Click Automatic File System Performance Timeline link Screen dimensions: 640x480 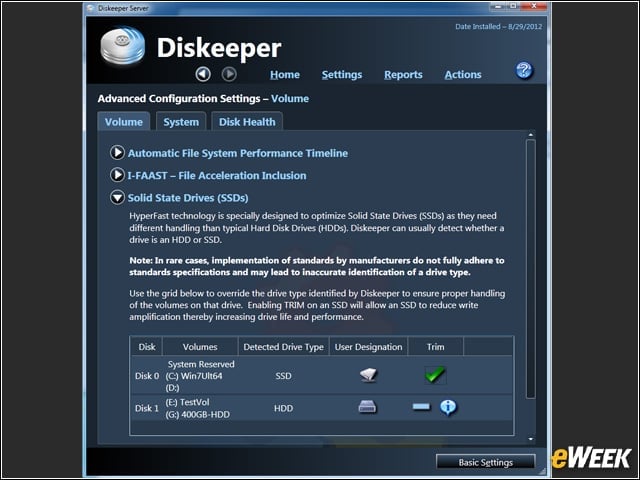[238, 153]
